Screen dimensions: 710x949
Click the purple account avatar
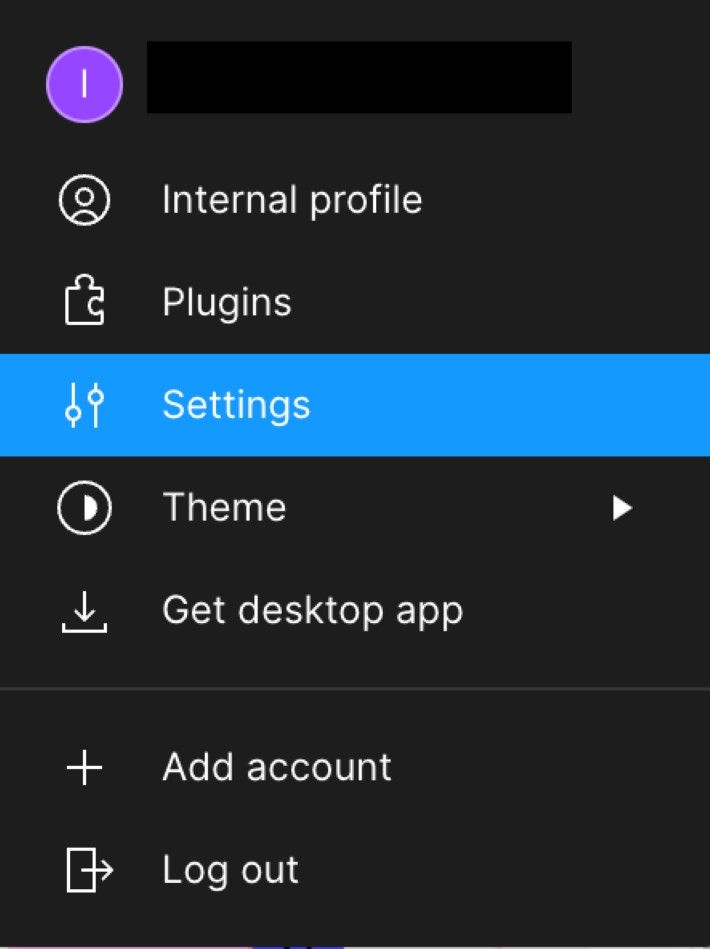(84, 85)
